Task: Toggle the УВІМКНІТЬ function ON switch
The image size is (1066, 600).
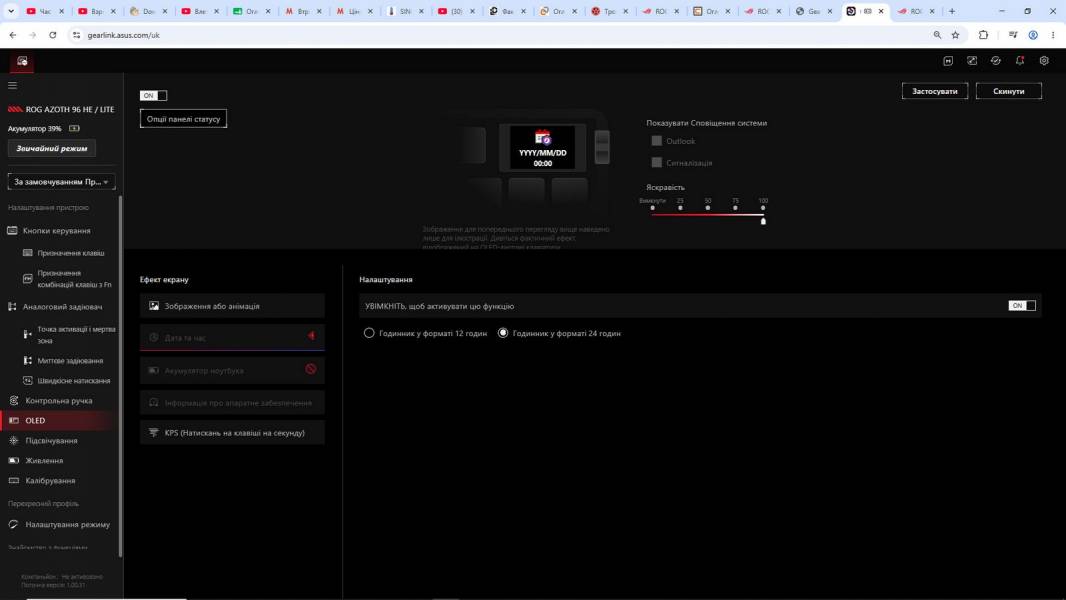Action: point(1022,306)
